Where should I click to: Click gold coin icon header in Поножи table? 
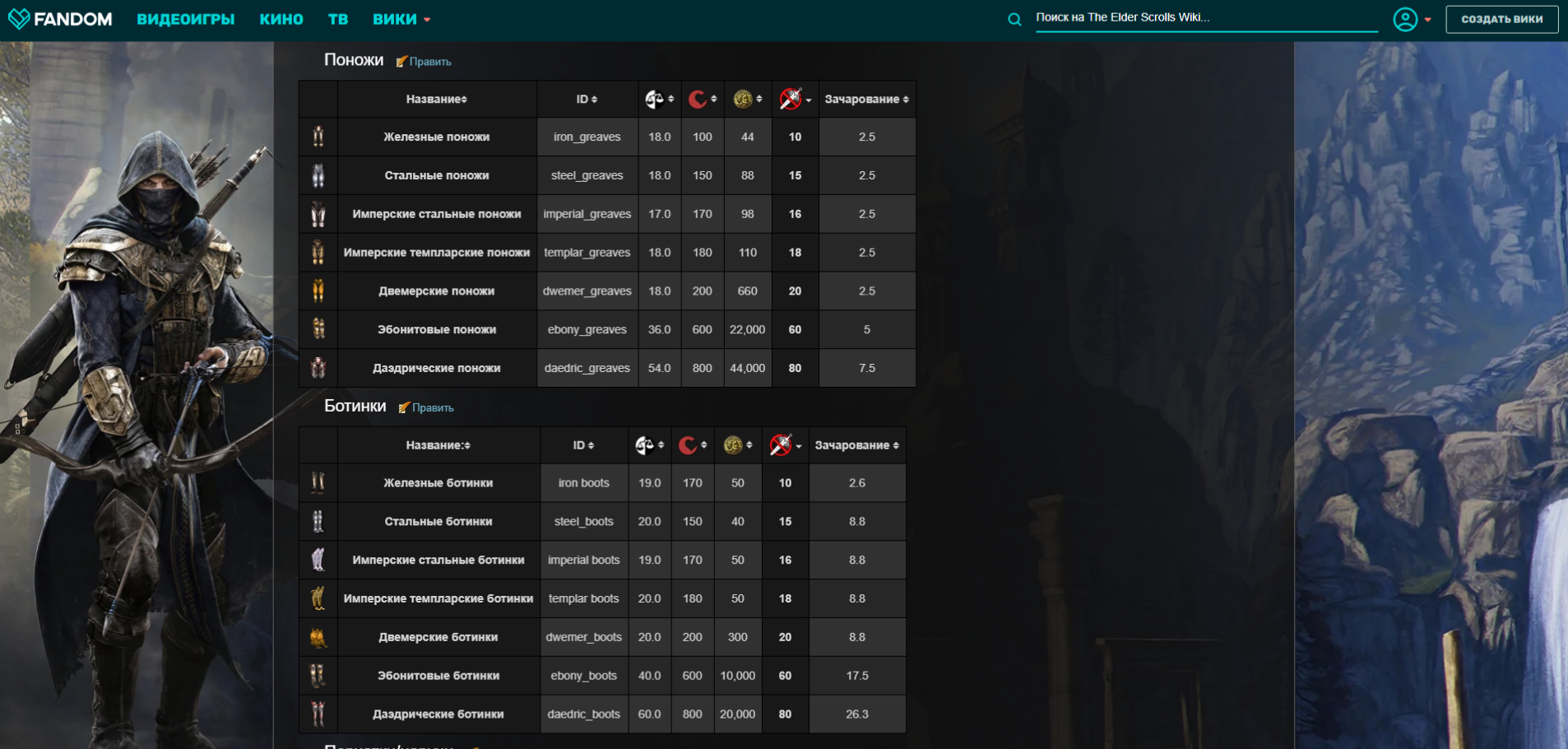tap(743, 99)
